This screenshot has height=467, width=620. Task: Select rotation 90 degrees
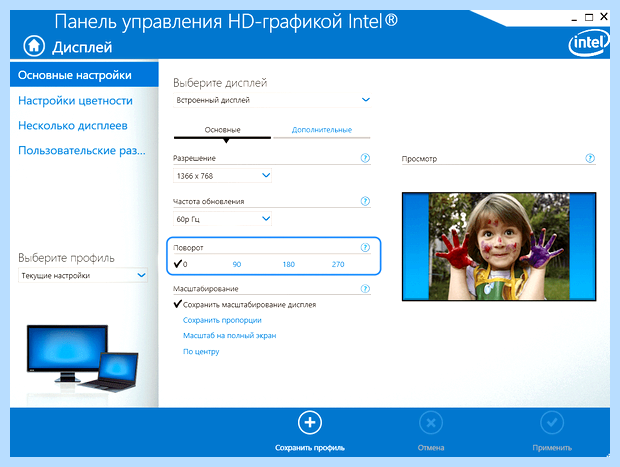237,264
